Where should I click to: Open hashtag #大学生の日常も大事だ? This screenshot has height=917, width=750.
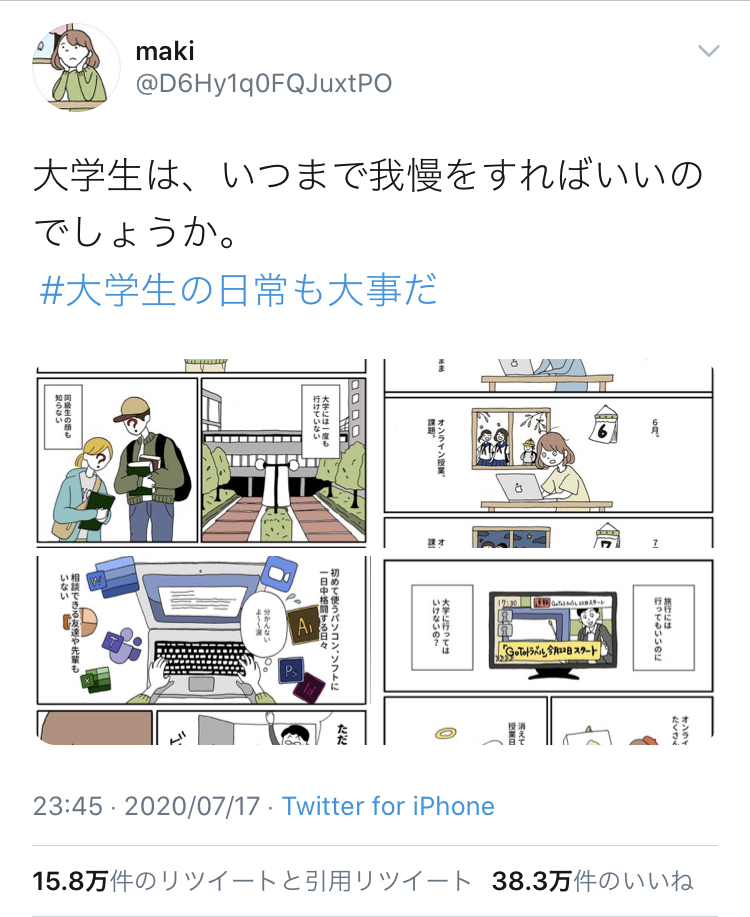point(238,290)
